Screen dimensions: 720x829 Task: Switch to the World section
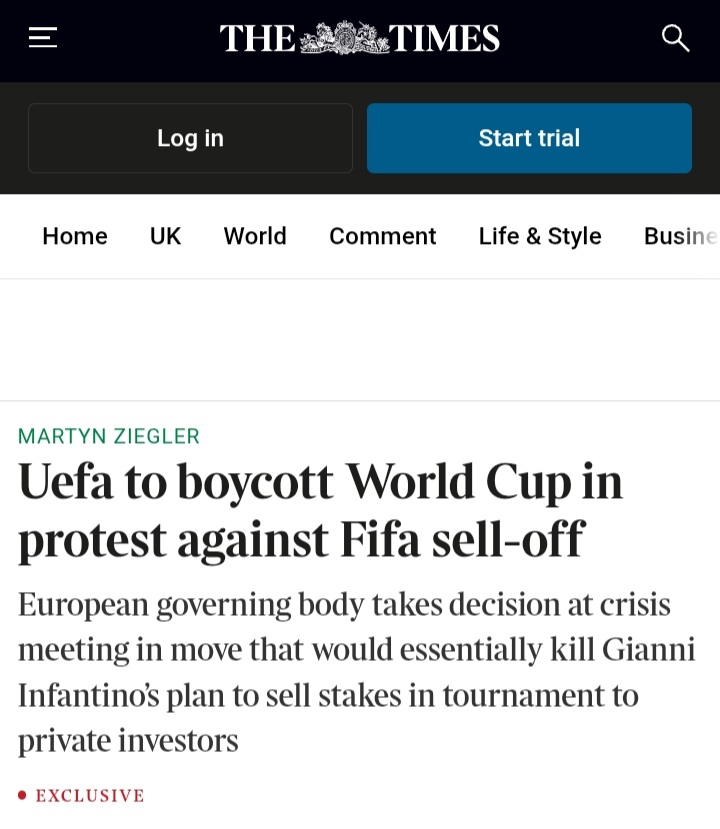coord(255,236)
